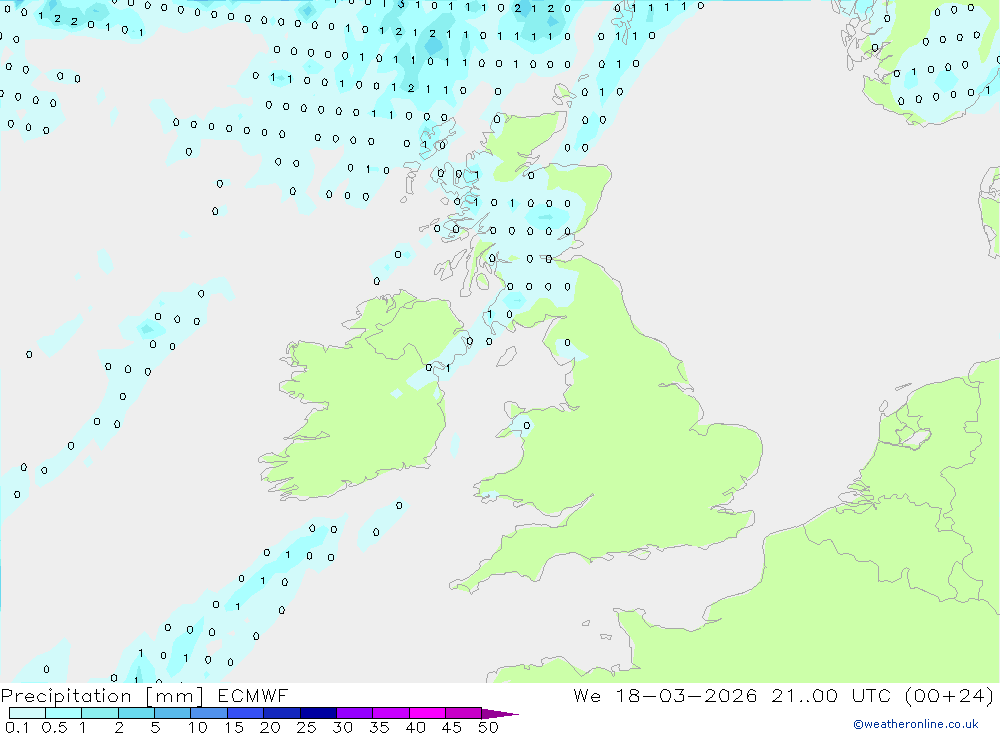Click the '[mm]' unit label
This screenshot has width=1000, height=733.
pyautogui.click(x=174, y=696)
